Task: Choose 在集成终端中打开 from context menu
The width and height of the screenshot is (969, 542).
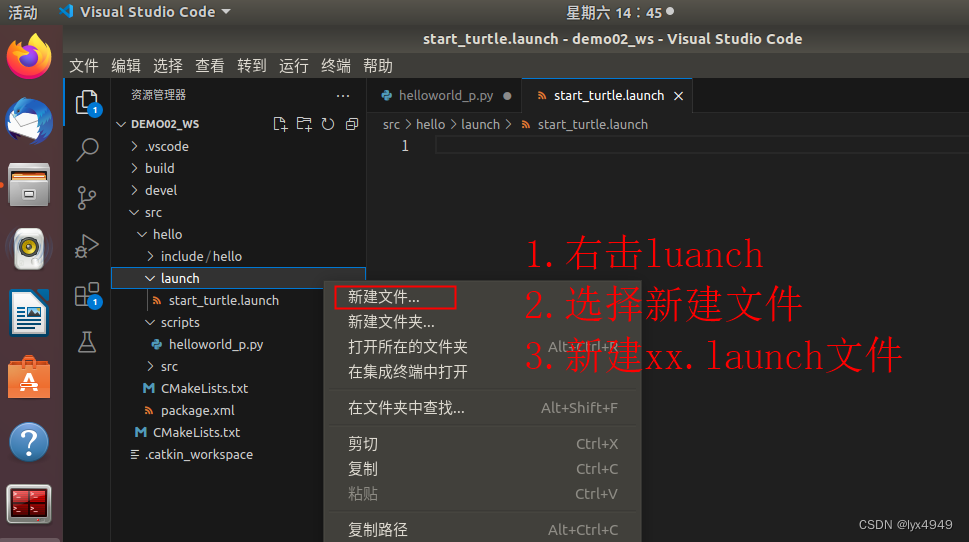Action: point(482,372)
